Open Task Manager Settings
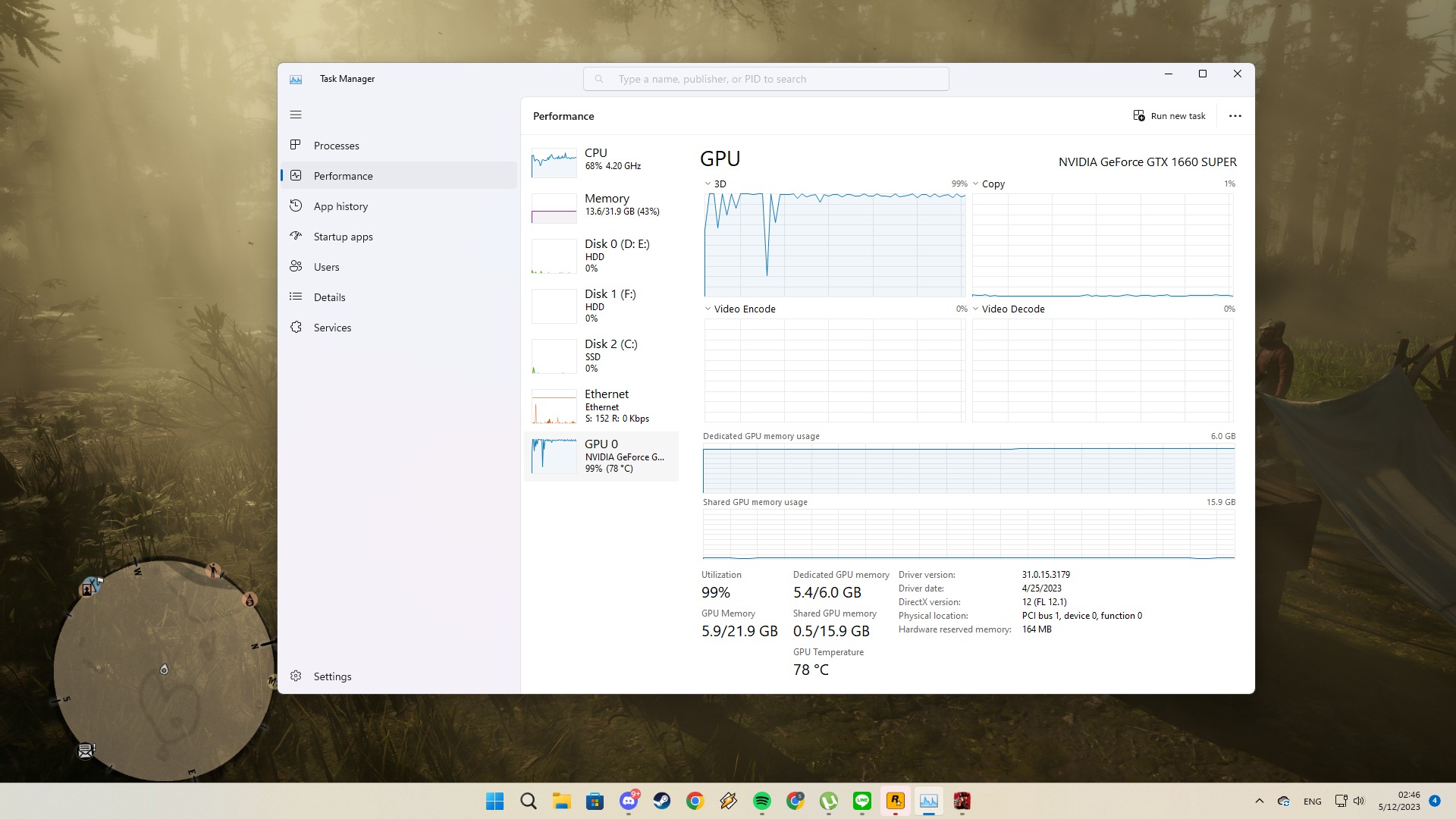The width and height of the screenshot is (1456, 819). pos(399,676)
